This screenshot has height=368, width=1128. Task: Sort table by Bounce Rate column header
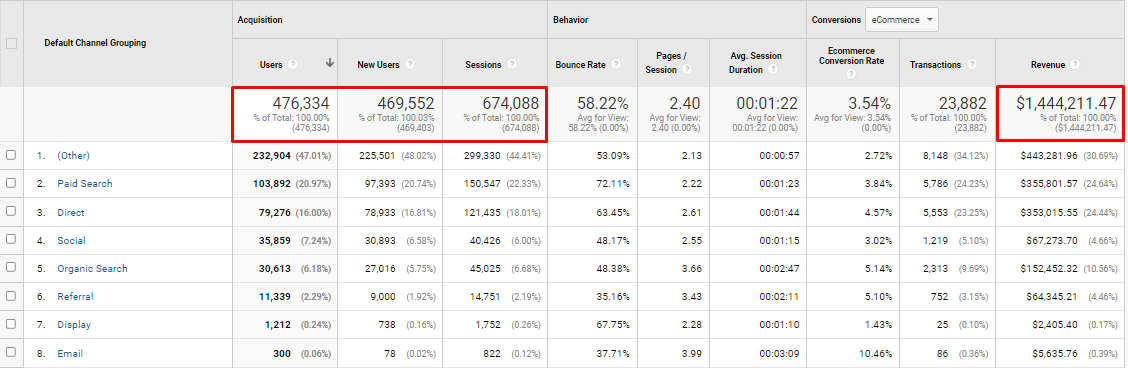(581, 64)
